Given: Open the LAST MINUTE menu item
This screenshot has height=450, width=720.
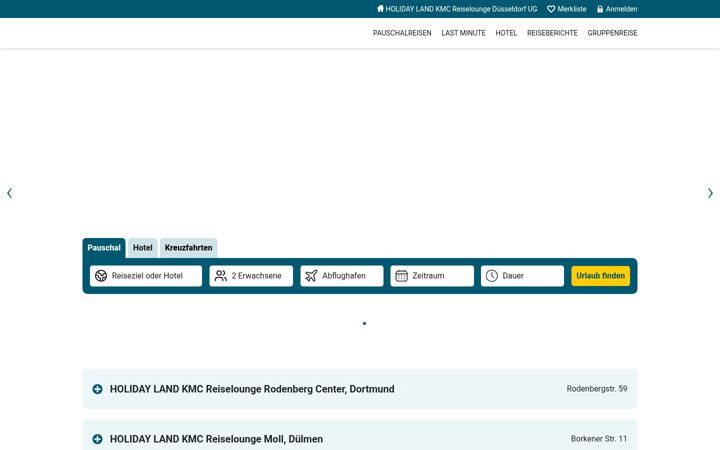Looking at the screenshot, I should (x=463, y=33).
